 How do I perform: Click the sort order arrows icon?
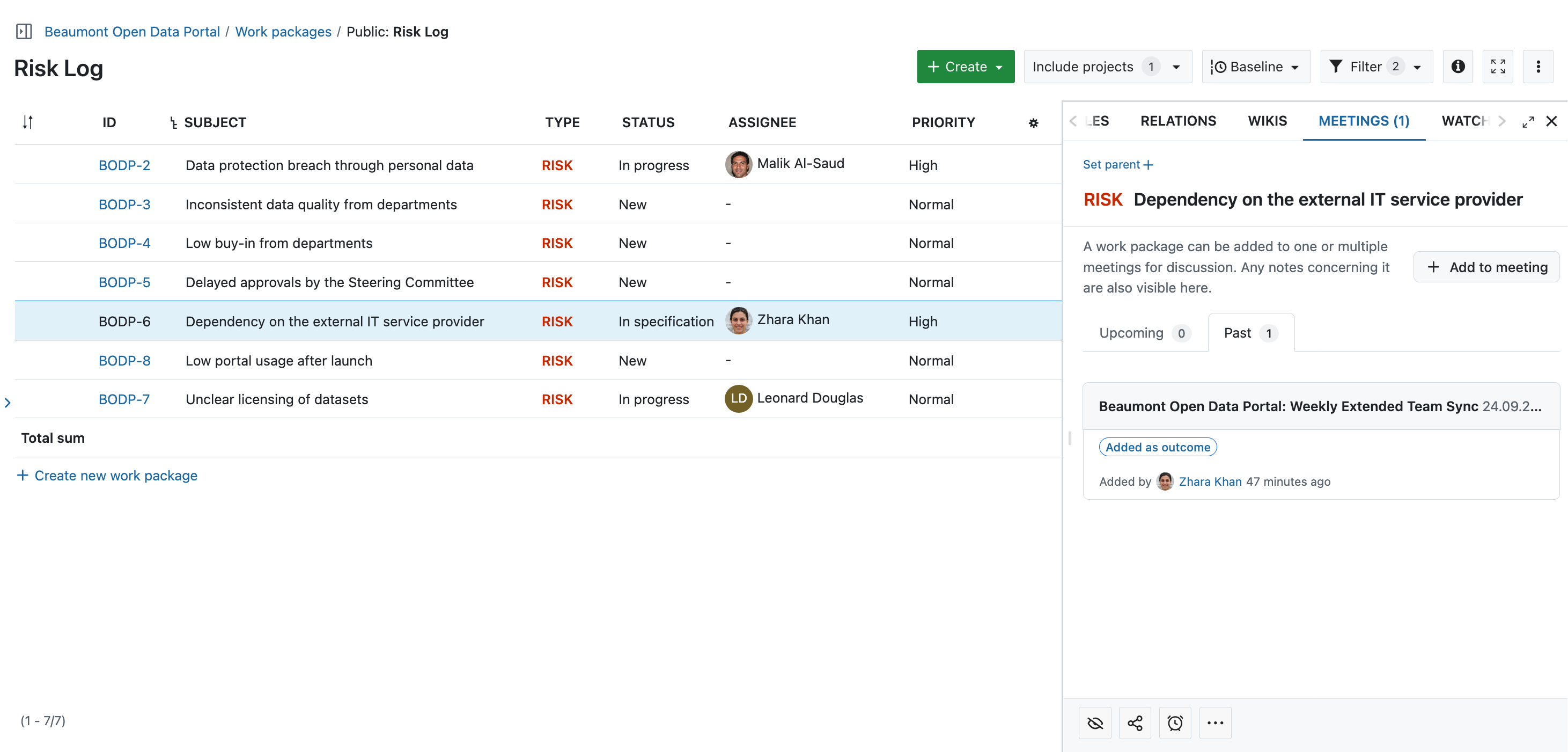(27, 122)
